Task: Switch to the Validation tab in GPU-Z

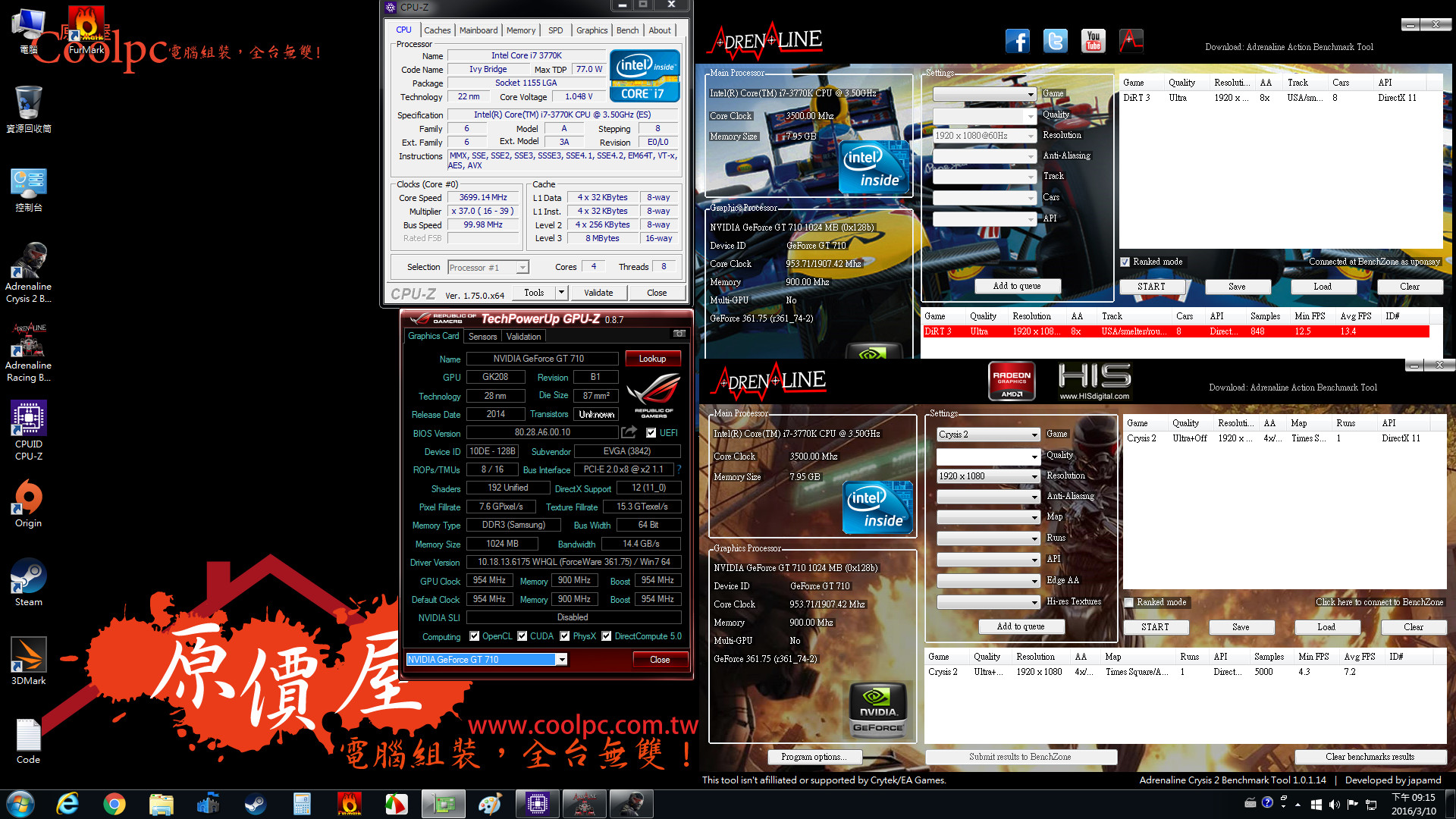Action: coord(523,337)
